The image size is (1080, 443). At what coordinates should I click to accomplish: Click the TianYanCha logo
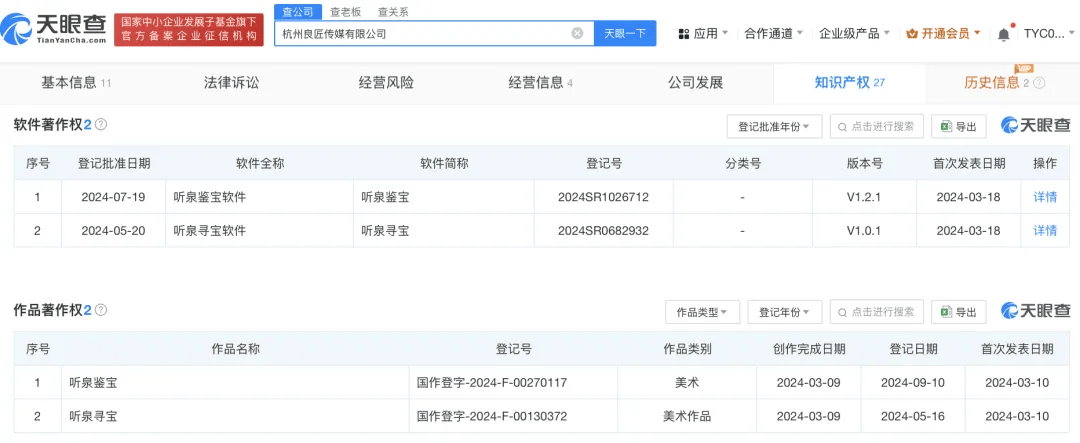click(x=54, y=30)
